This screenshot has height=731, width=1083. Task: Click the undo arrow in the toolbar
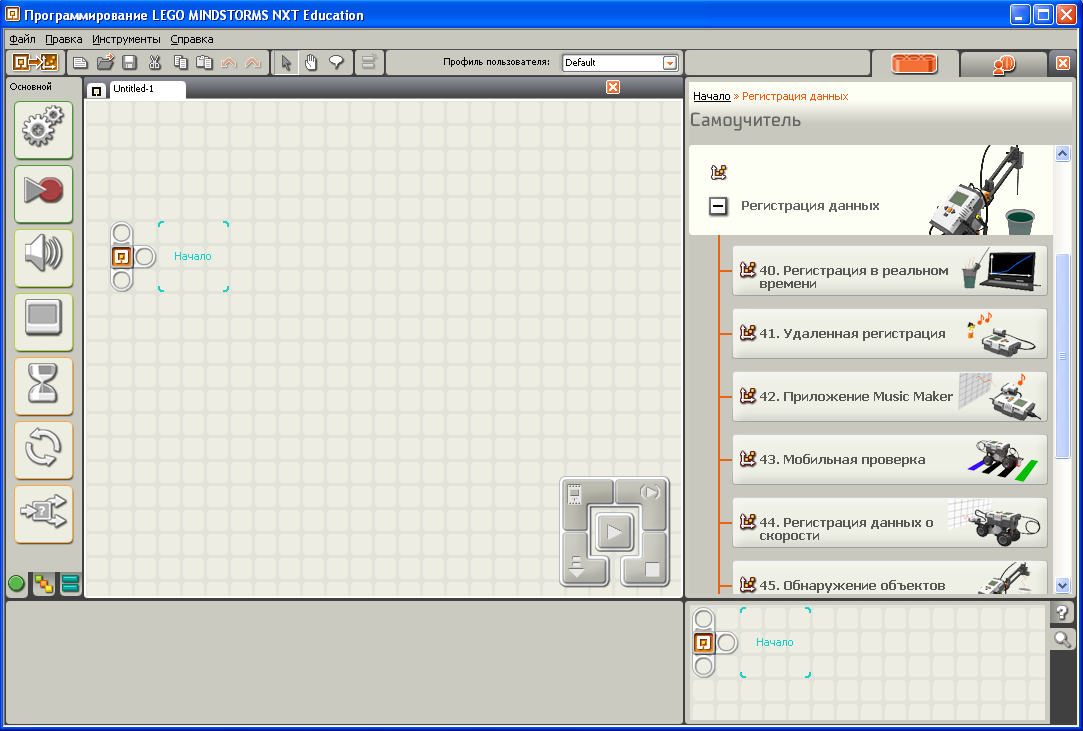coord(229,63)
